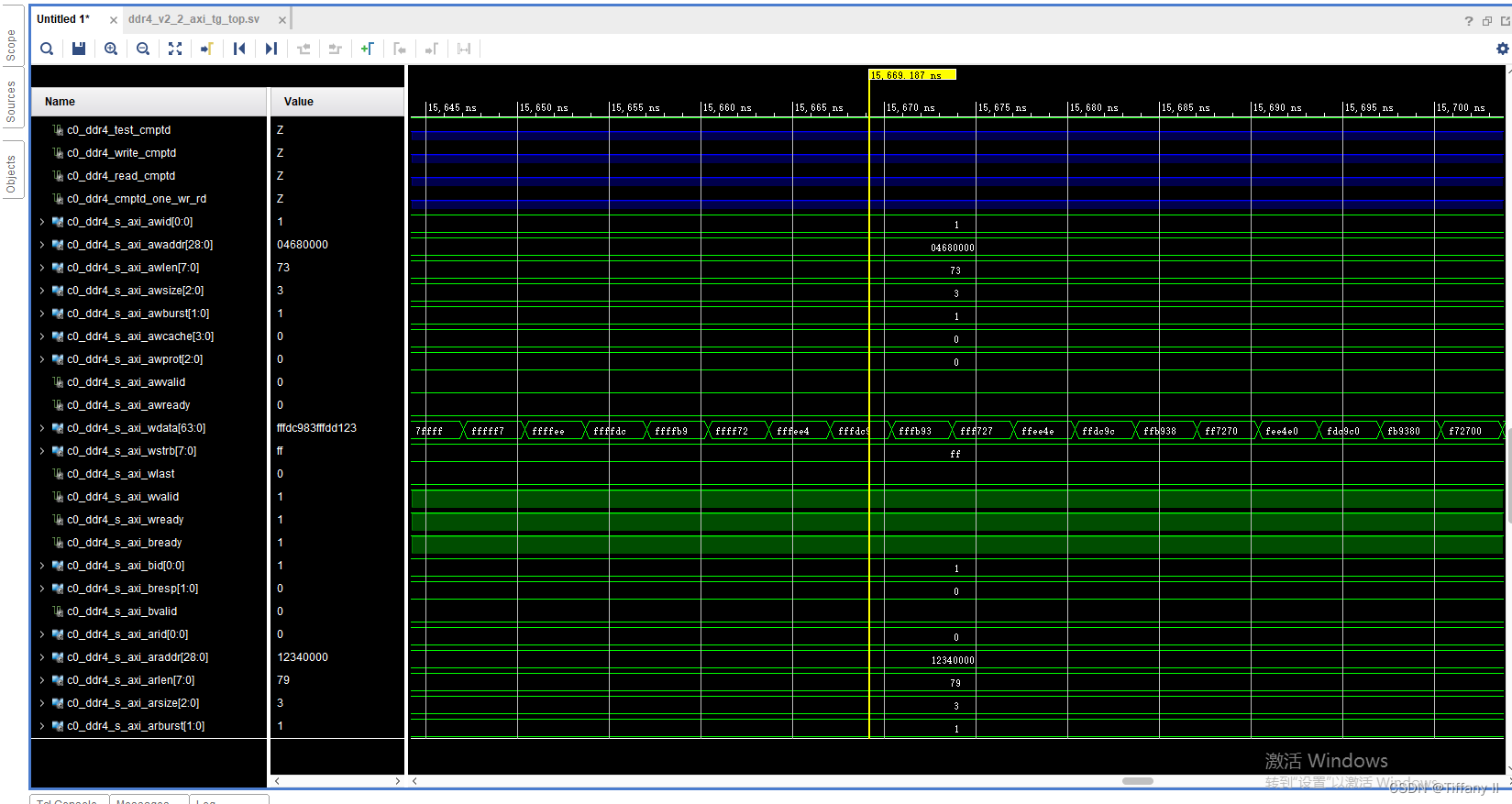The width and height of the screenshot is (1512, 804).
Task: Select signal c0_ddr4_s_axi_arlen[7:0]
Action: pos(130,680)
